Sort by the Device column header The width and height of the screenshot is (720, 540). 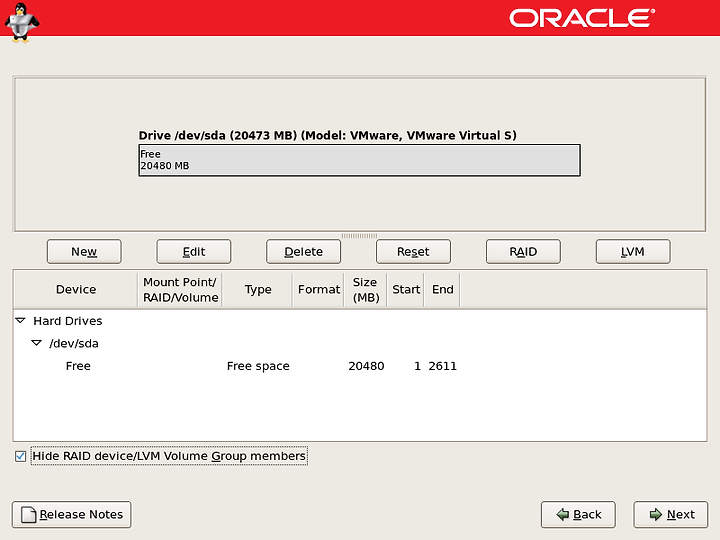coord(76,290)
